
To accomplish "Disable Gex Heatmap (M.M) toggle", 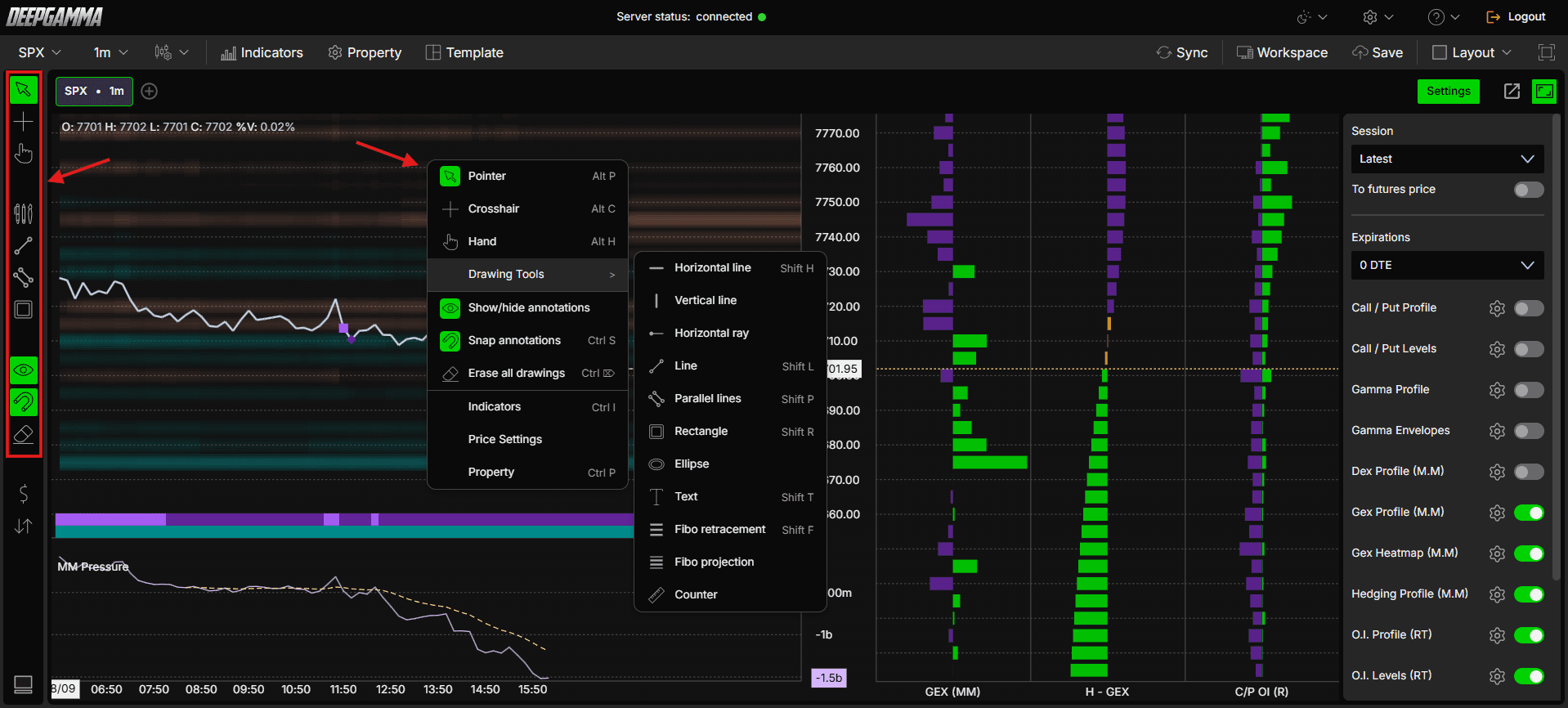I will point(1529,553).
